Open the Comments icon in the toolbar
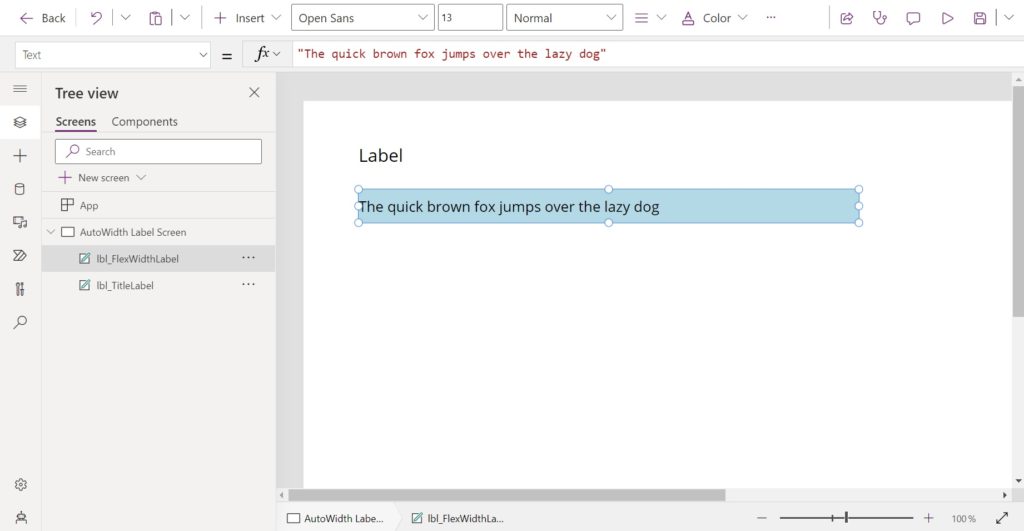Viewport: 1024px width, 531px height. pyautogui.click(x=913, y=18)
